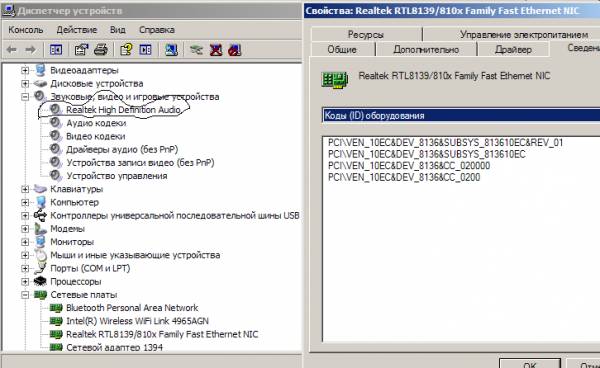
Task: Open the Консоль menu
Action: pyautogui.click(x=26, y=30)
